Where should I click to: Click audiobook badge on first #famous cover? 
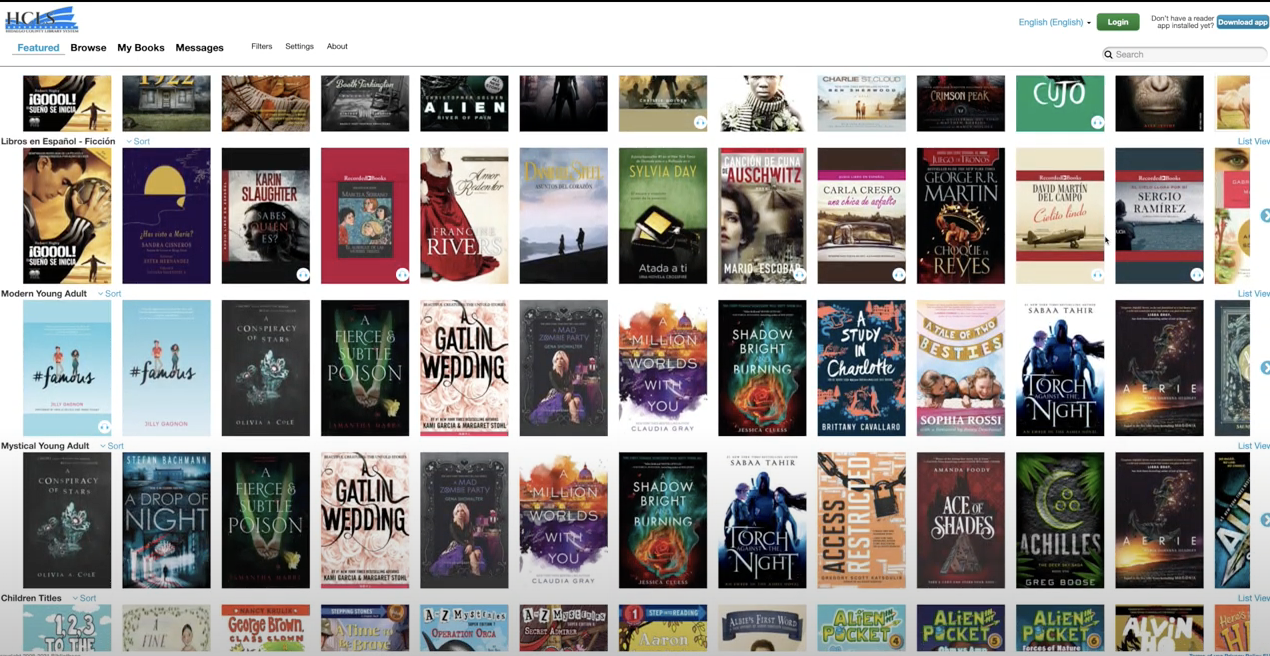[104, 427]
